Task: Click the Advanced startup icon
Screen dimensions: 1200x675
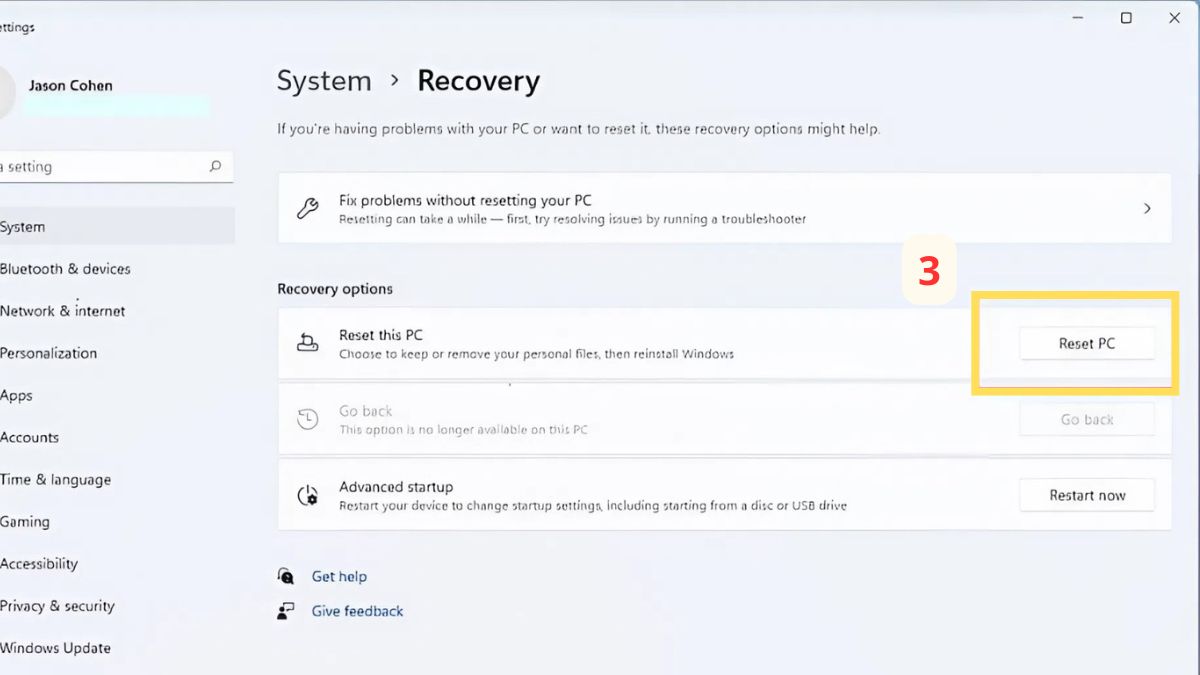Action: (x=308, y=496)
